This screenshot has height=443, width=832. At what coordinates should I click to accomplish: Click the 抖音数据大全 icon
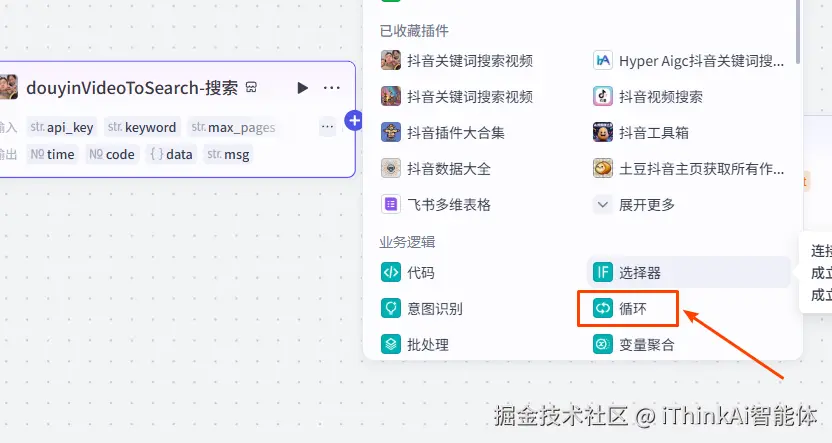pyautogui.click(x=391, y=169)
